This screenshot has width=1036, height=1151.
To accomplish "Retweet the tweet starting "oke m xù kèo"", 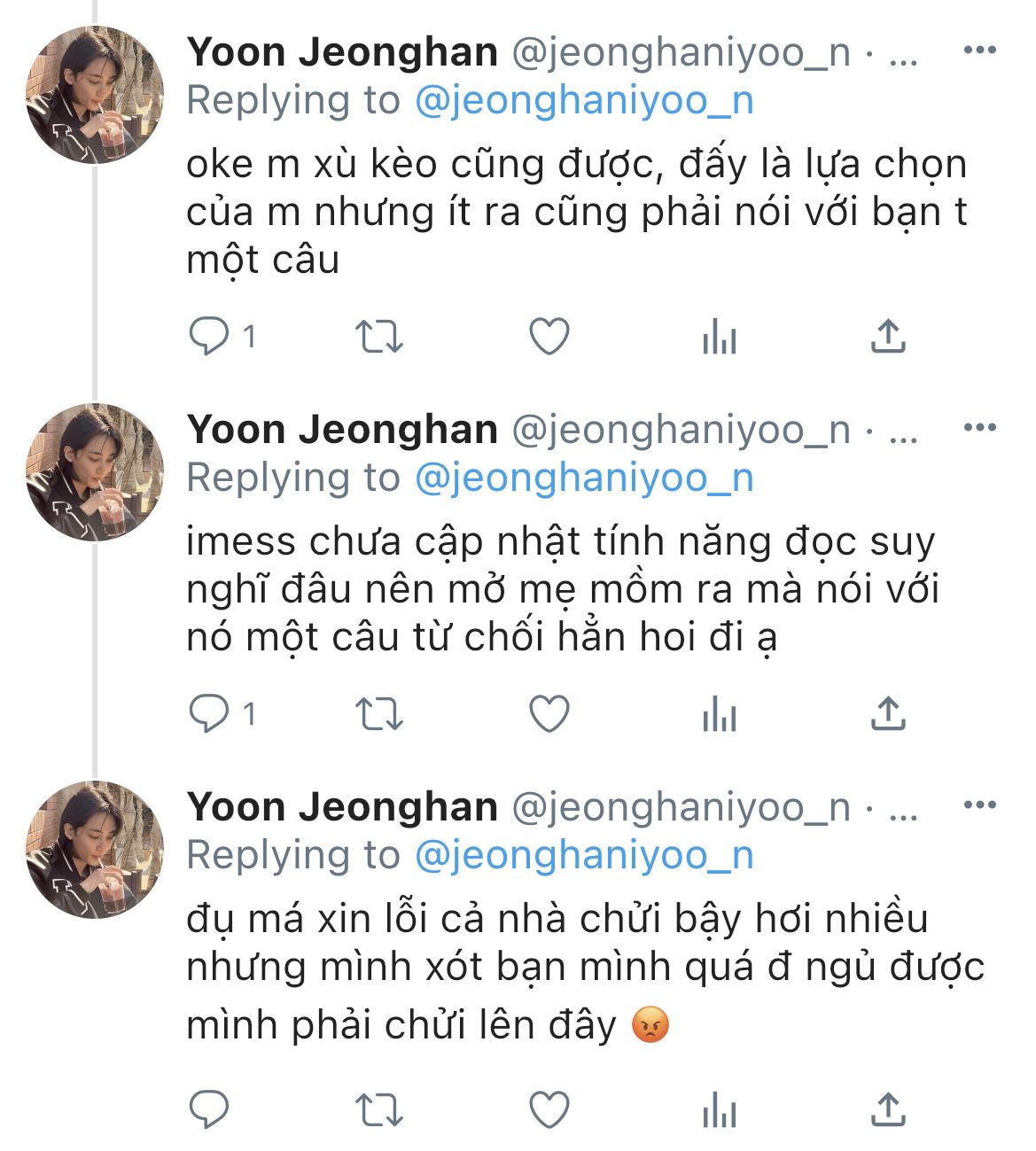I will [379, 337].
